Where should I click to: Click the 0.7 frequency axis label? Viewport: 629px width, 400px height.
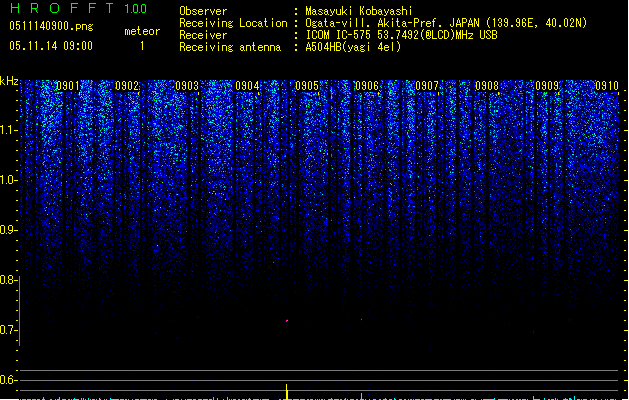tap(8, 330)
